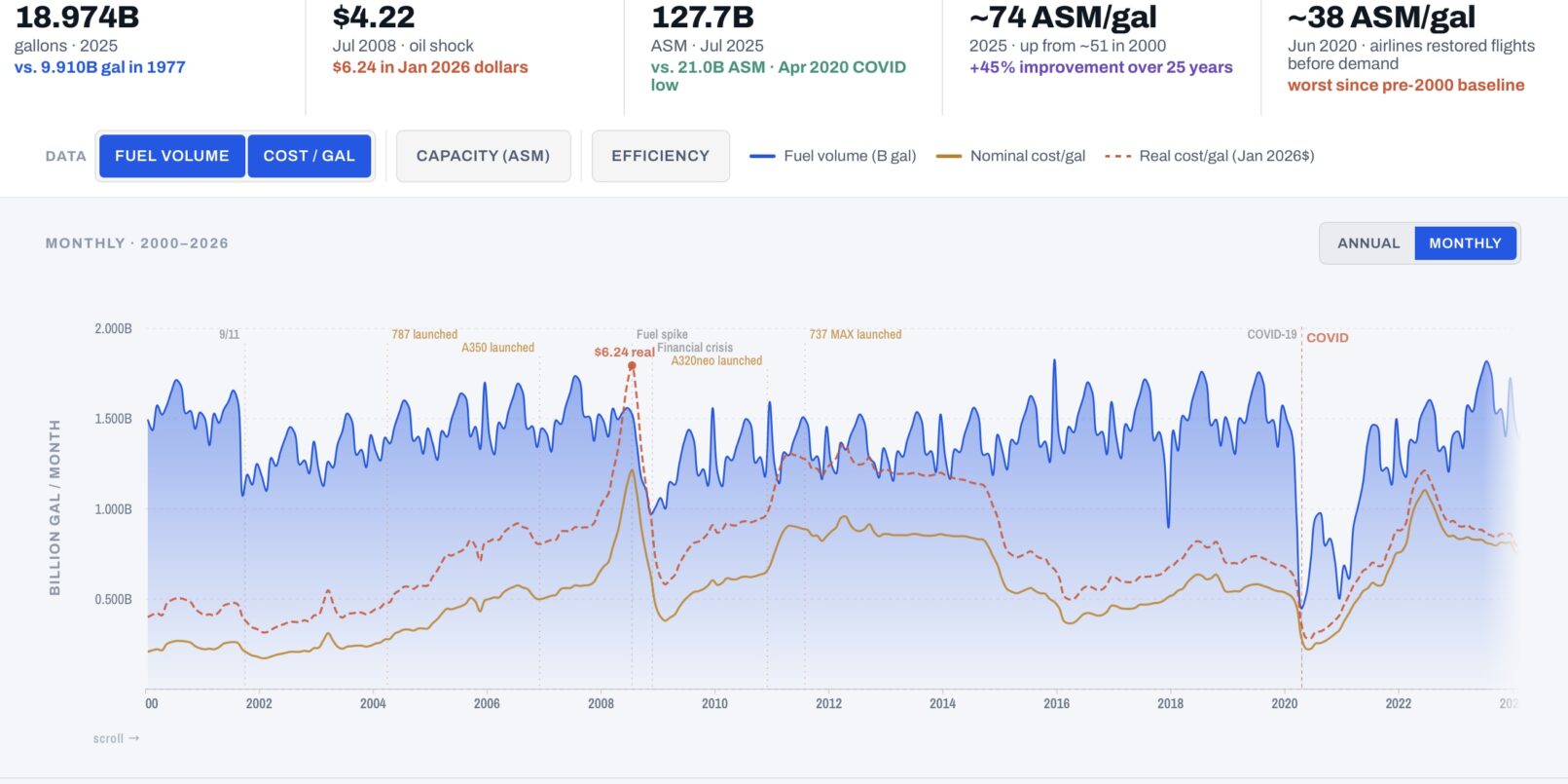
Task: Select the A350 launched annotation
Action: (497, 348)
